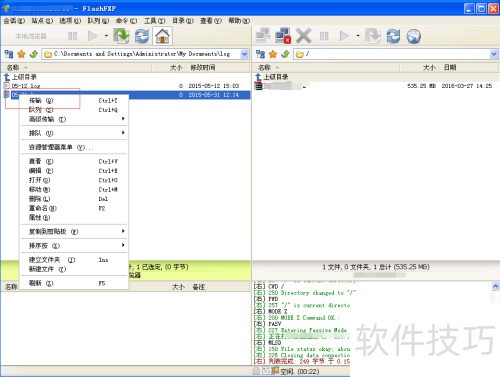Click the remote archive file icon
Screen dimensions: 500x377
point(259,86)
